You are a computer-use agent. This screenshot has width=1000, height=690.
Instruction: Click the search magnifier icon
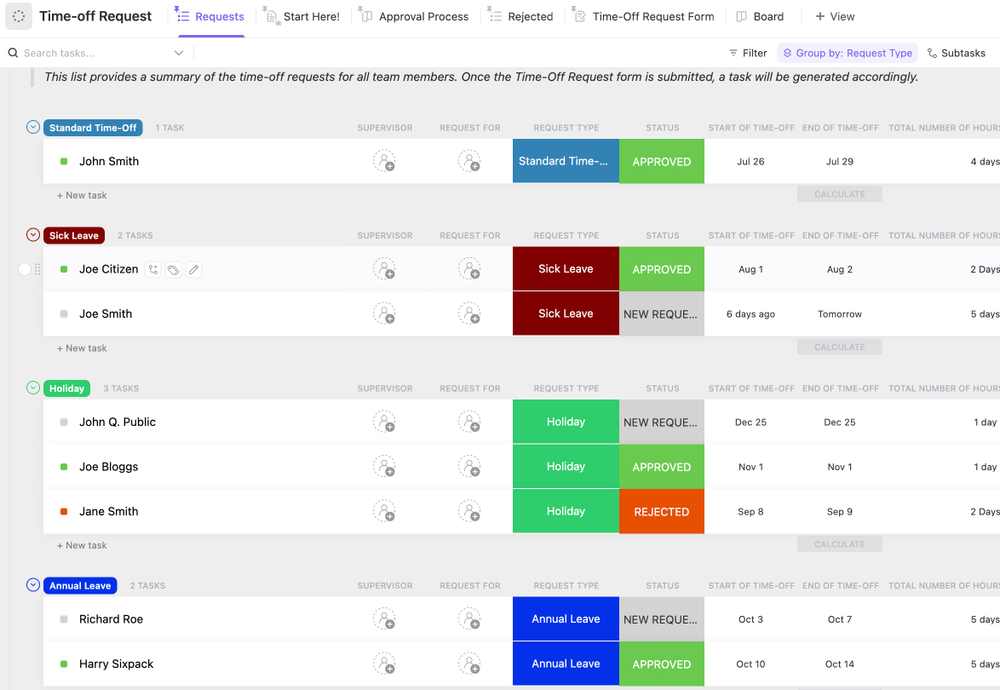13,53
